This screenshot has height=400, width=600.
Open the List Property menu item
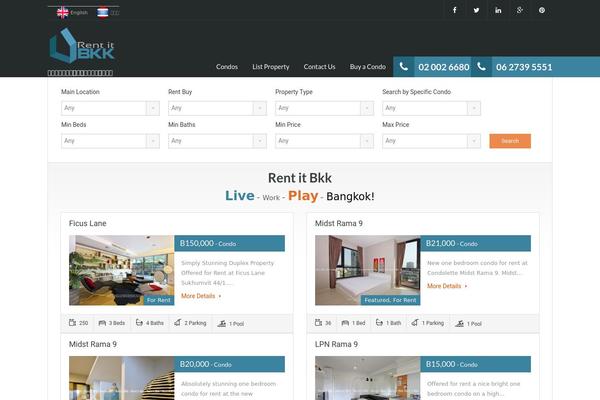click(271, 67)
